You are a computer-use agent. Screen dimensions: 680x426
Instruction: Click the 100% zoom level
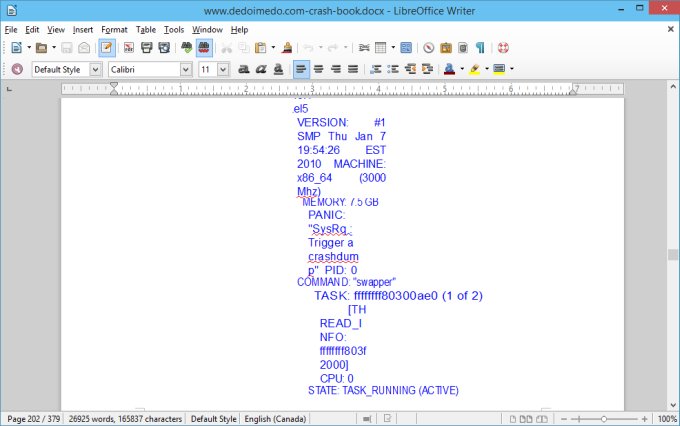point(667,419)
